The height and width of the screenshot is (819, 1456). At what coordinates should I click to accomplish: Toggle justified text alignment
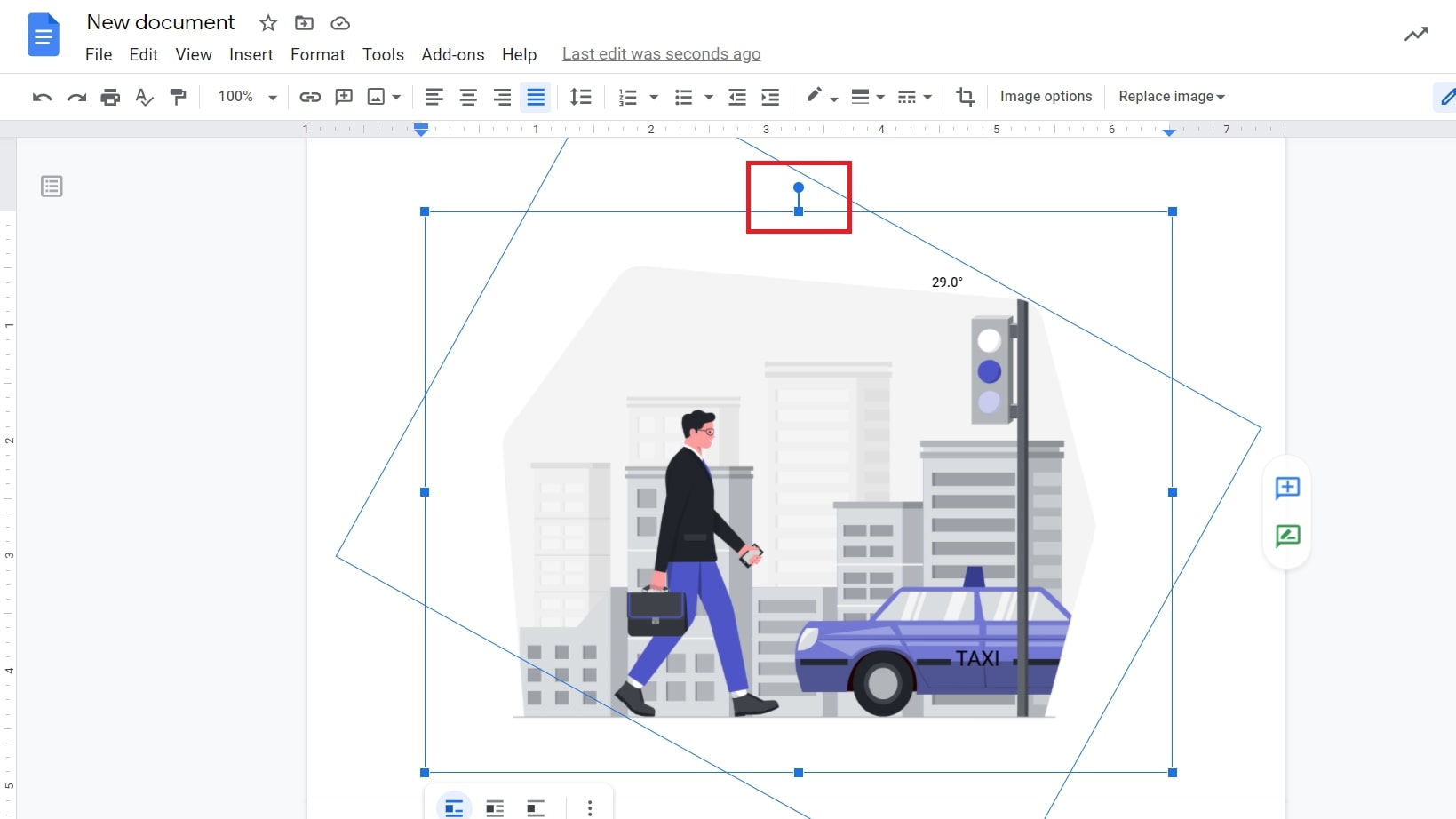tap(536, 97)
